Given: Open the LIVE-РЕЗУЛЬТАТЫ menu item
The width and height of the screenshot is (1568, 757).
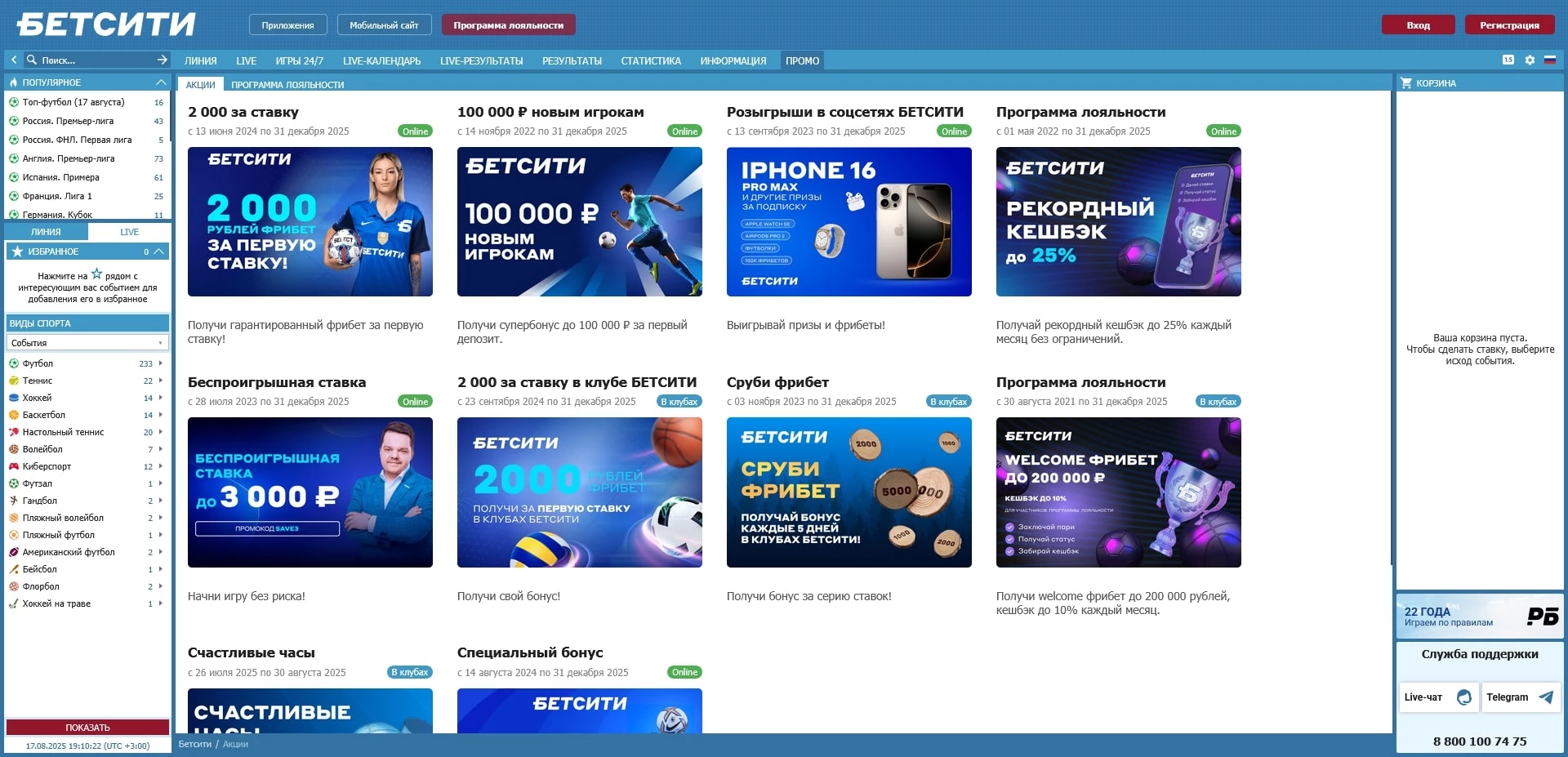Looking at the screenshot, I should click(482, 60).
